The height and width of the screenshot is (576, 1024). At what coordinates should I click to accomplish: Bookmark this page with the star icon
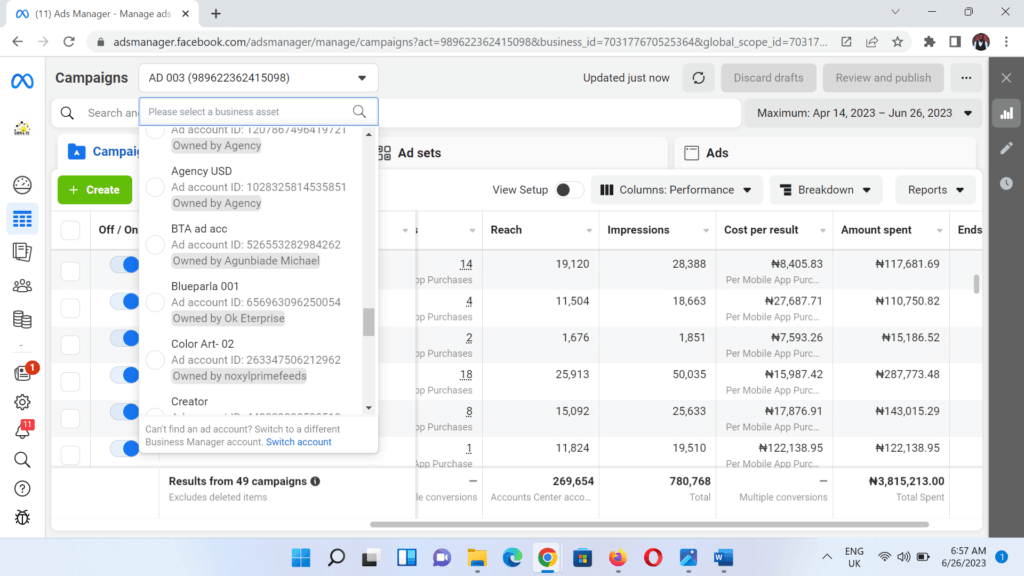click(x=898, y=42)
